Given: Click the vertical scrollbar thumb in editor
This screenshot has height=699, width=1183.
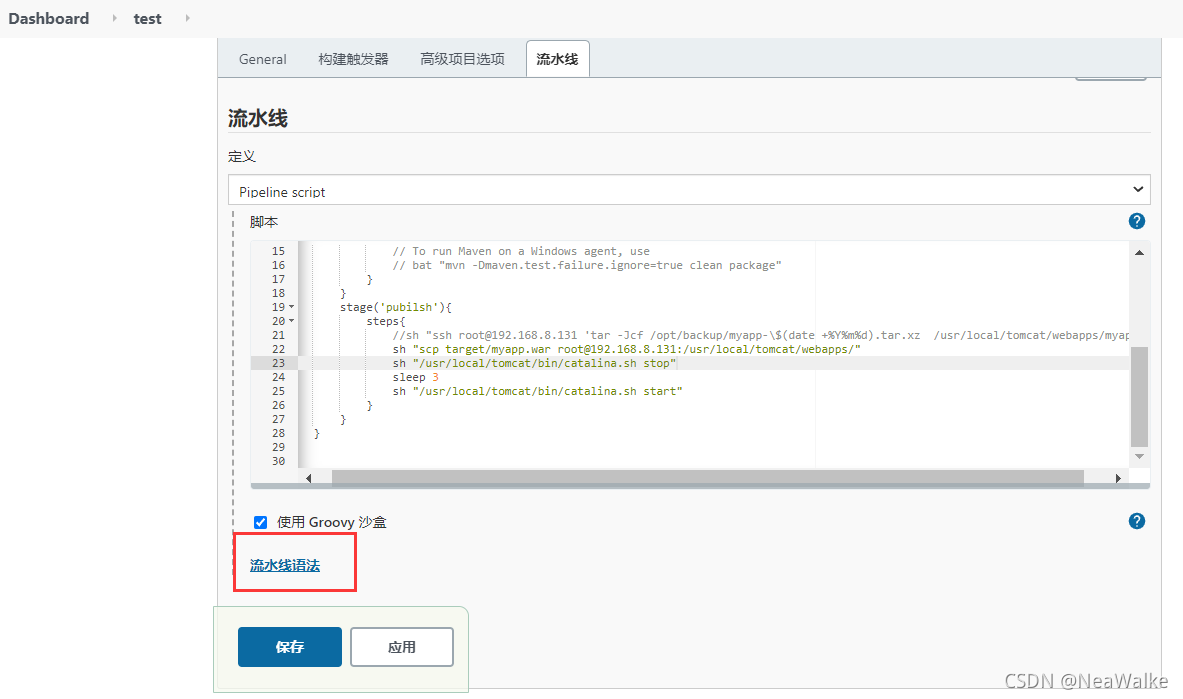Looking at the screenshot, I should coord(1139,397).
